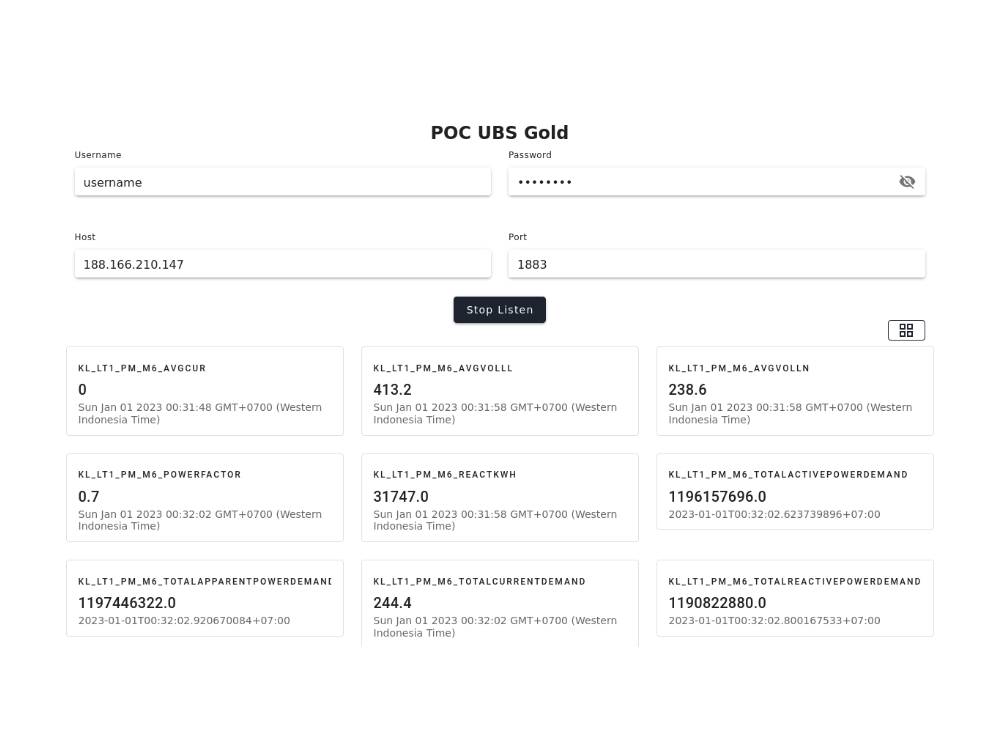Select the KL_LT1_PM_M6_AVGVOLLL card
Image resolution: width=1000 pixels, height=750 pixels.
point(500,391)
